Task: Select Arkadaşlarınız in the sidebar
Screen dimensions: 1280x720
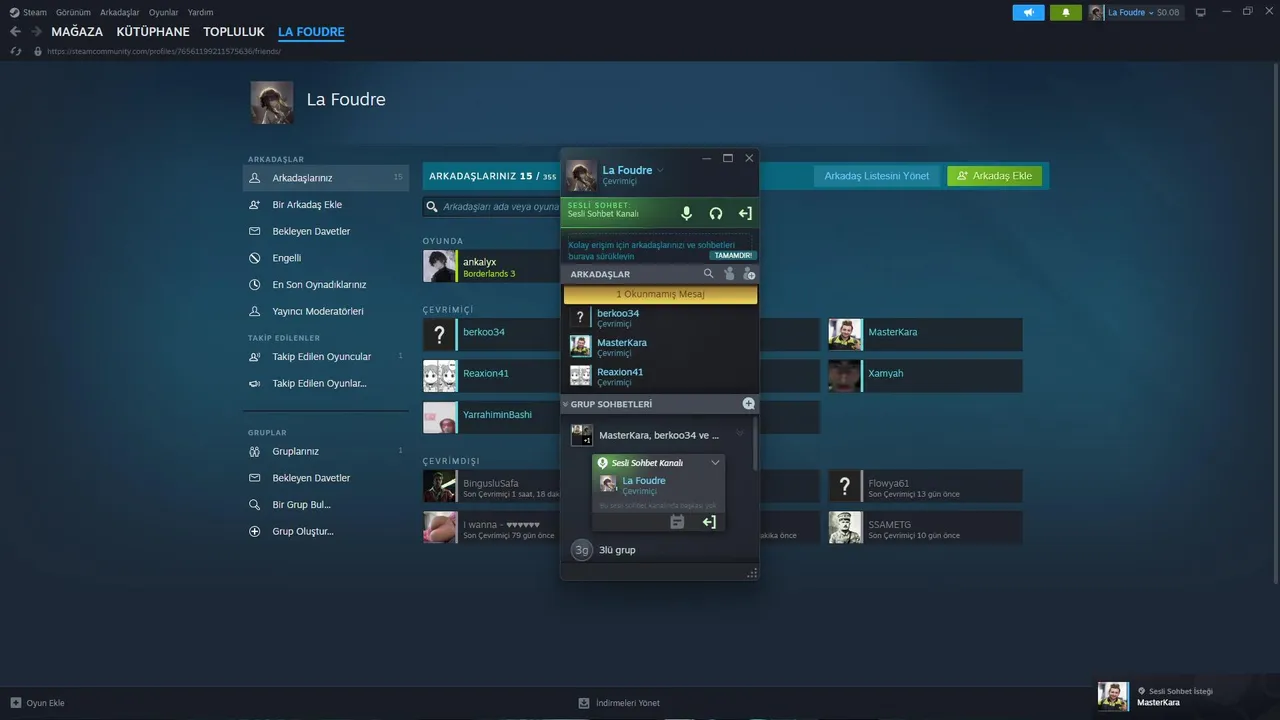Action: [x=326, y=178]
